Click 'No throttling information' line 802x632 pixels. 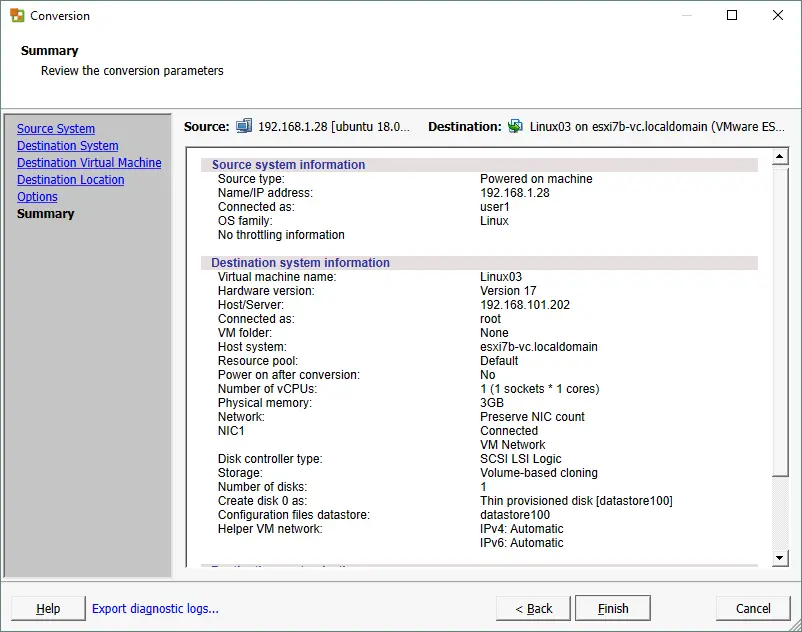coord(281,235)
